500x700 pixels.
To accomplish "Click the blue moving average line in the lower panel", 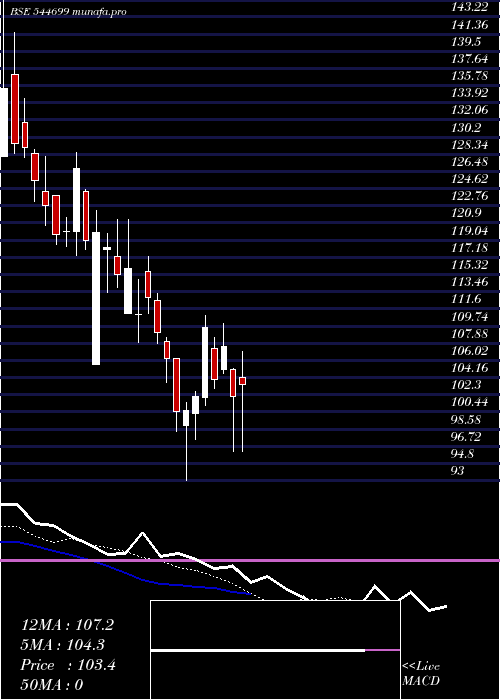I will point(125,571).
